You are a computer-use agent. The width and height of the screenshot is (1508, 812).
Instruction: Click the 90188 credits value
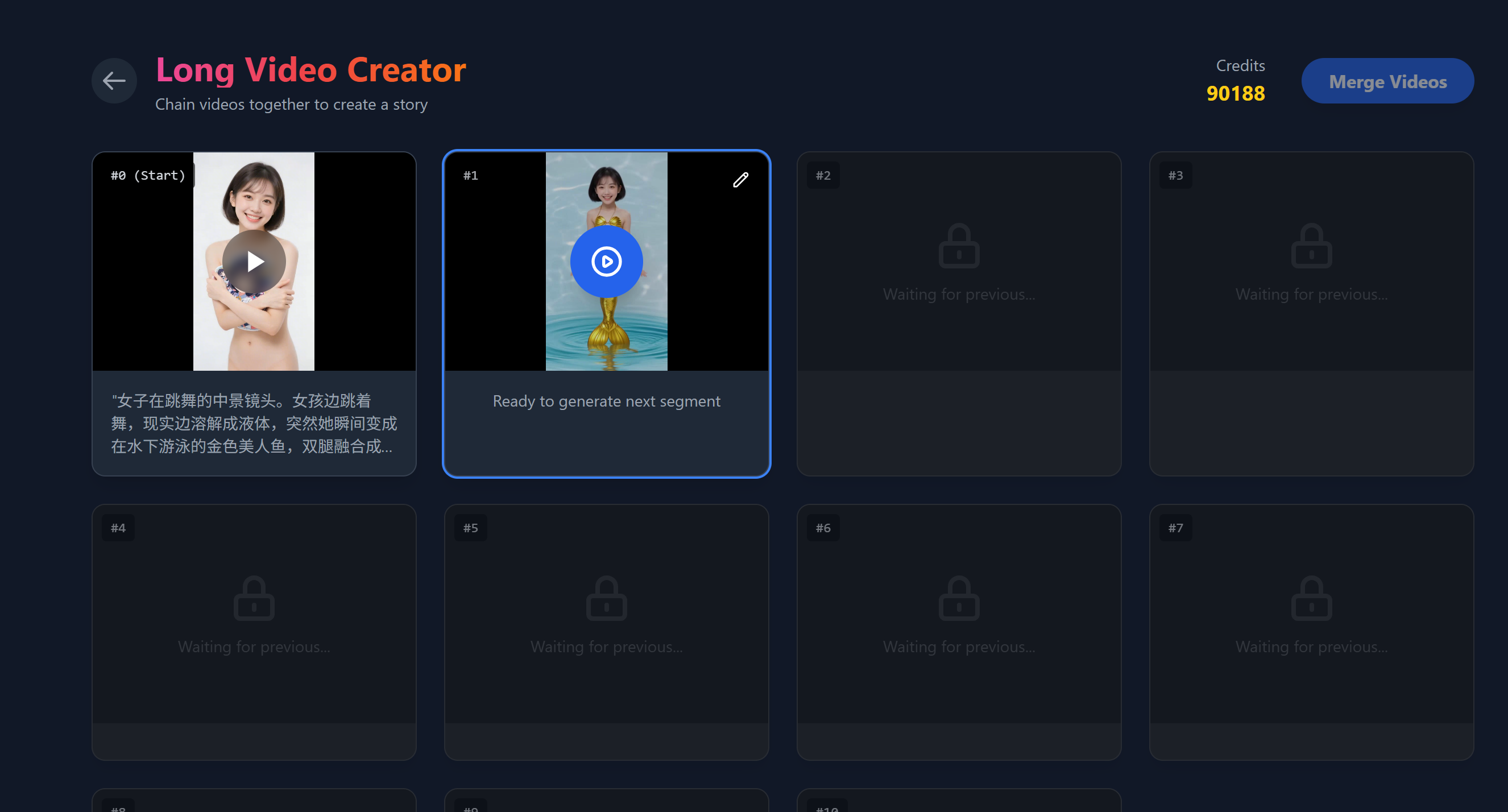click(1235, 94)
